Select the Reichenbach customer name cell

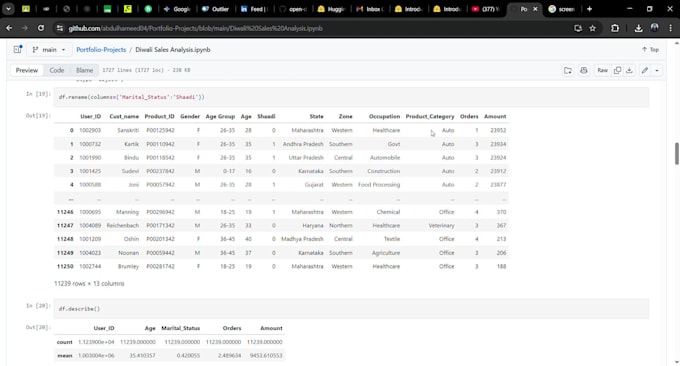123,225
